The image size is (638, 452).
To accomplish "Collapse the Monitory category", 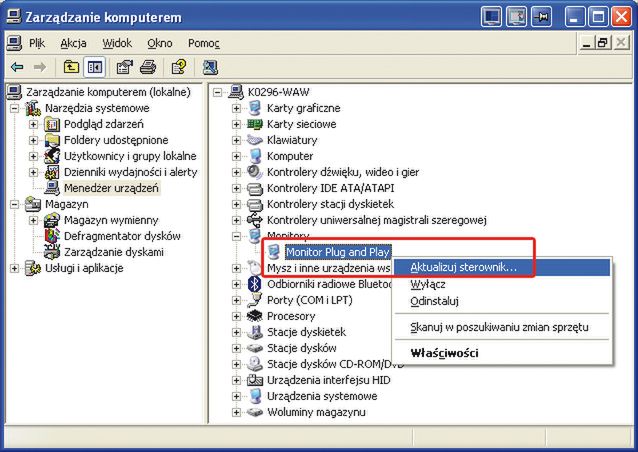I will point(236,236).
